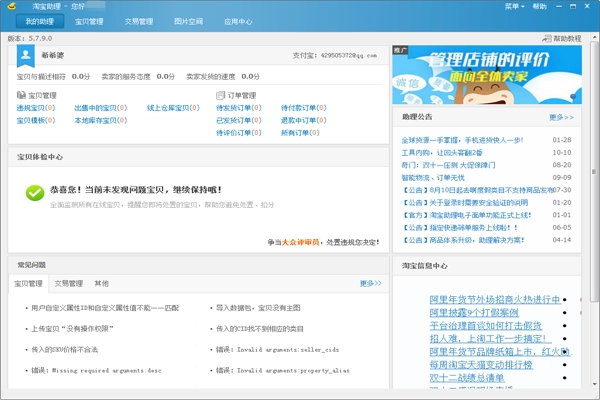Open 待评价订单(0) link
Screen dimensions: 600x400
[239, 133]
